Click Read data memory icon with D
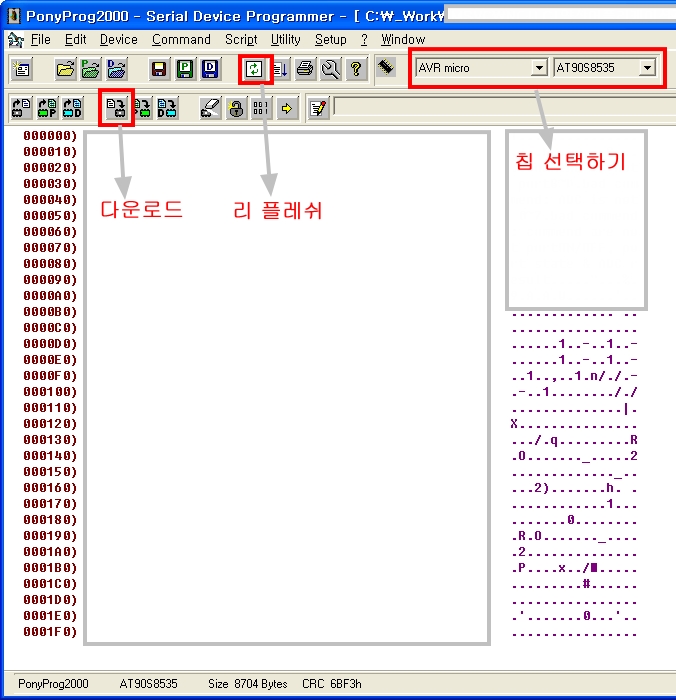The width and height of the screenshot is (676, 700). pyautogui.click(x=72, y=108)
